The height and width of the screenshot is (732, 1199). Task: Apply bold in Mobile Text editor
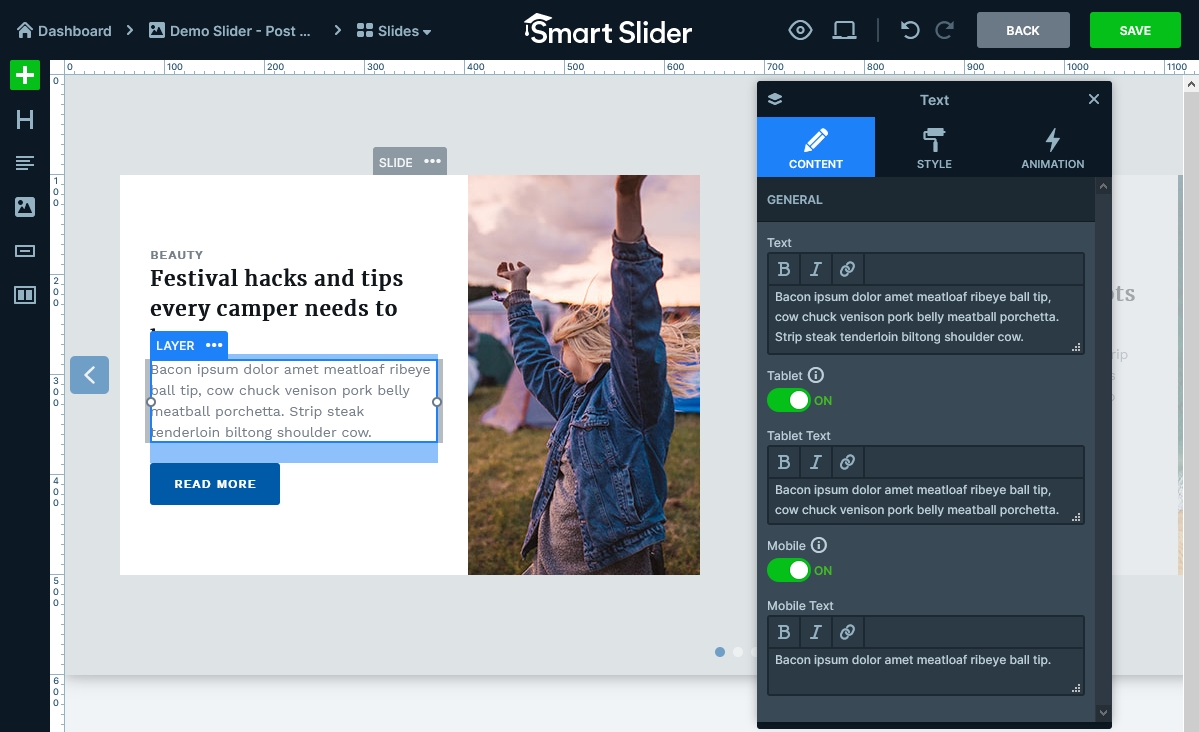[x=784, y=632]
